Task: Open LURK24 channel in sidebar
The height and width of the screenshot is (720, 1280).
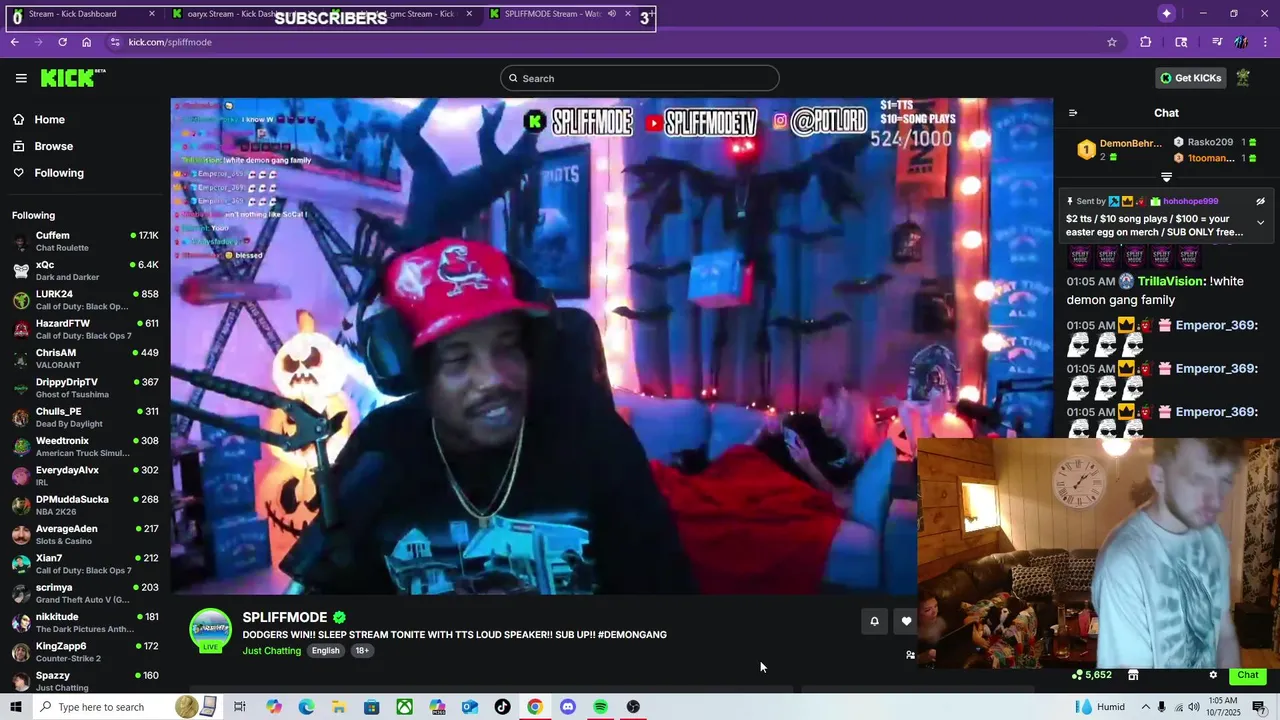Action: 85,300
